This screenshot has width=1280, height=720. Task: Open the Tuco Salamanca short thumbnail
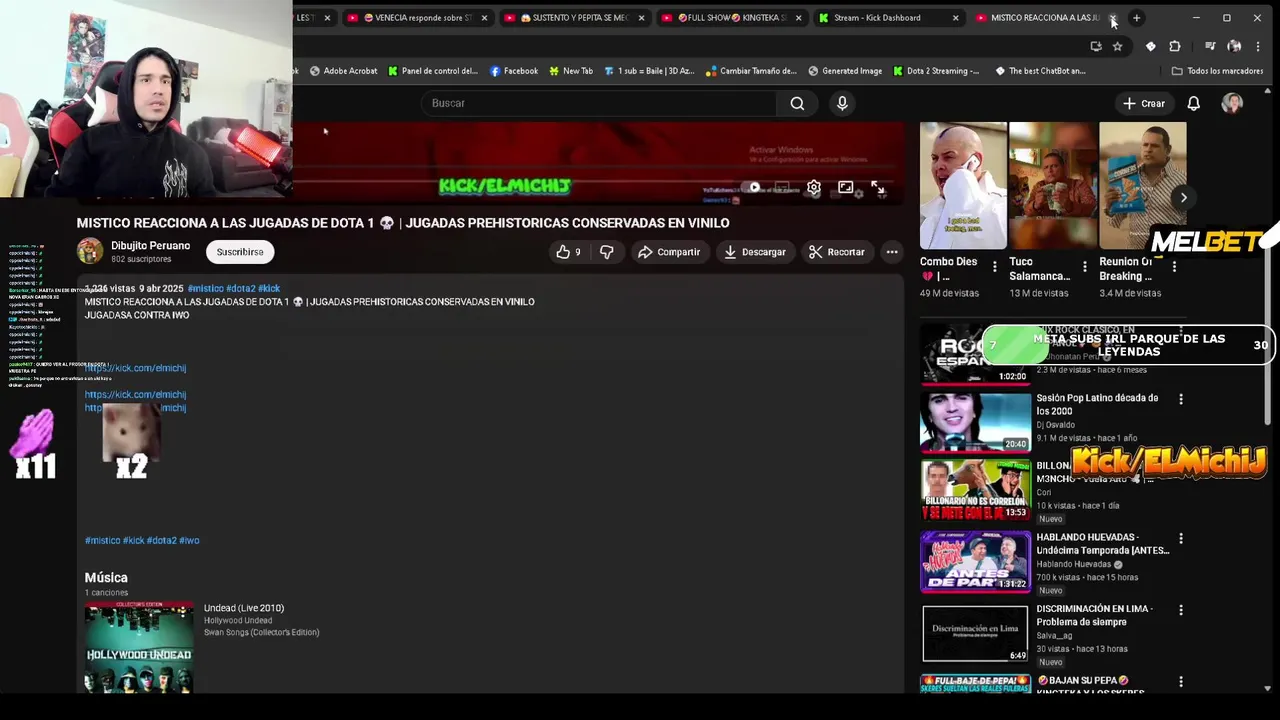(1053, 185)
